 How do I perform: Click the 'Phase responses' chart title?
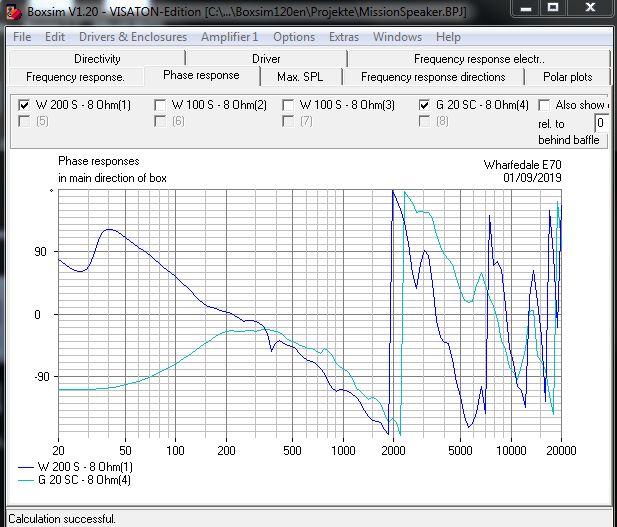click(x=99, y=161)
